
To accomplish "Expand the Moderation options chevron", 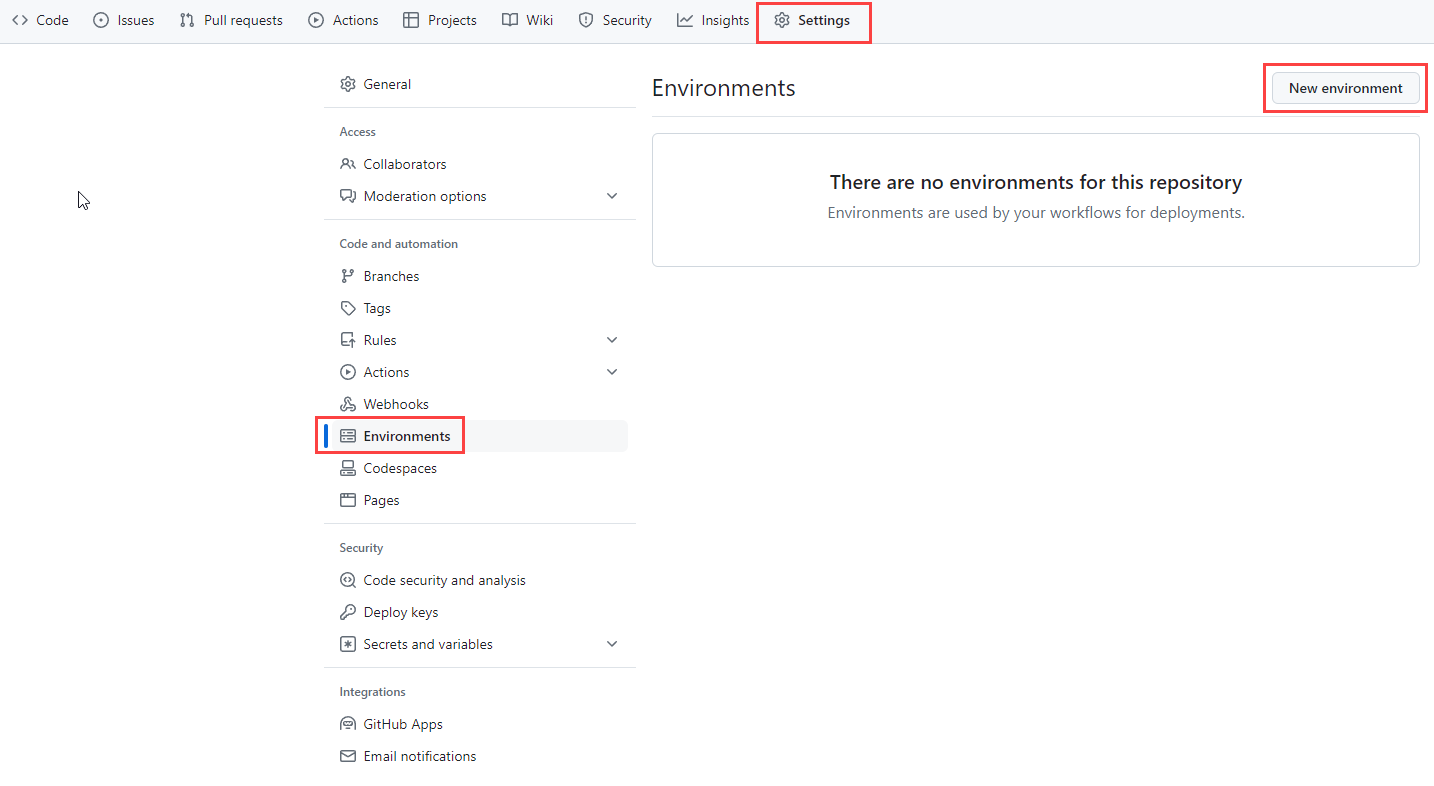I will [612, 196].
